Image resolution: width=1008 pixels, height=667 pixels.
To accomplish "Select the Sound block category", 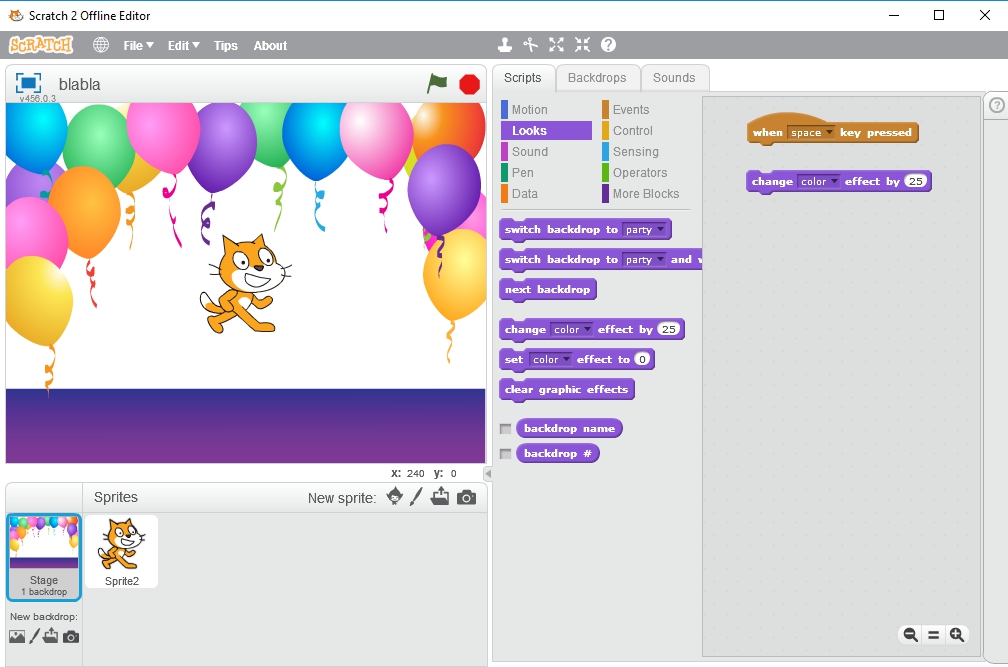I will pos(546,152).
